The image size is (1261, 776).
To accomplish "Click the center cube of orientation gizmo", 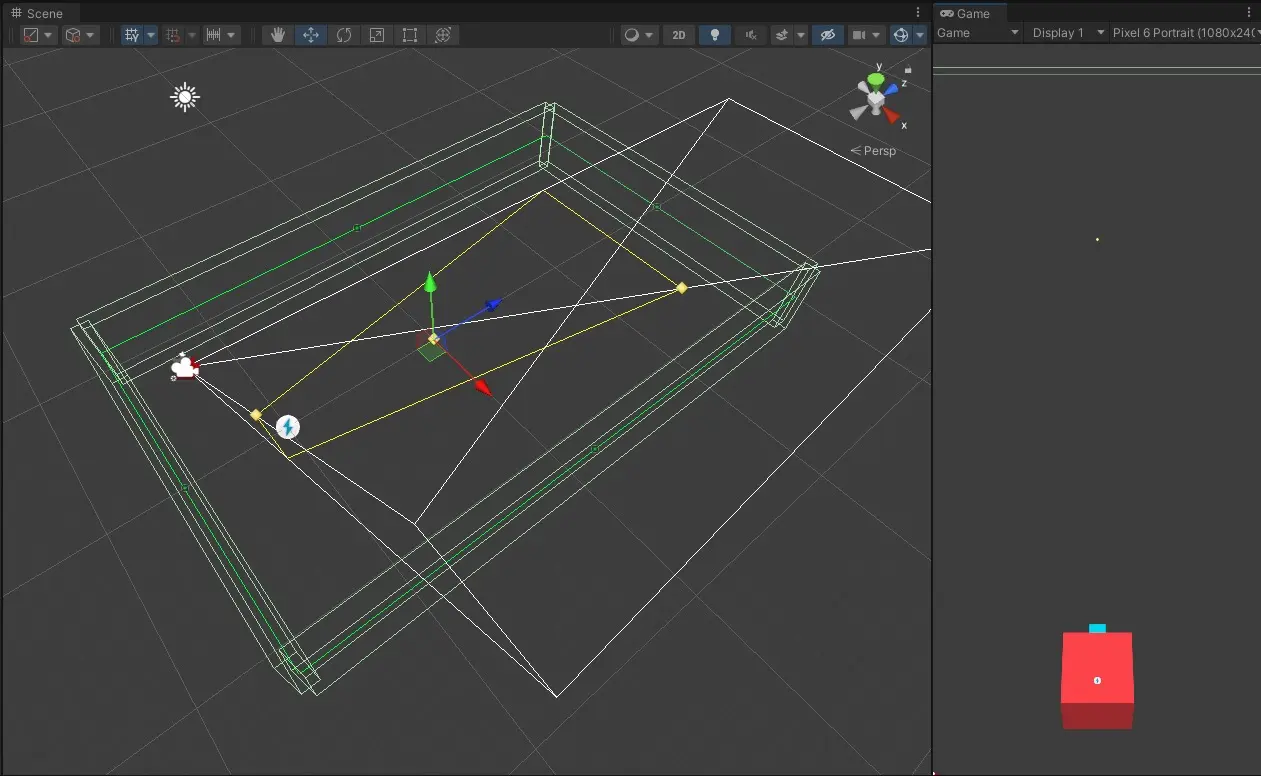I will point(876,100).
